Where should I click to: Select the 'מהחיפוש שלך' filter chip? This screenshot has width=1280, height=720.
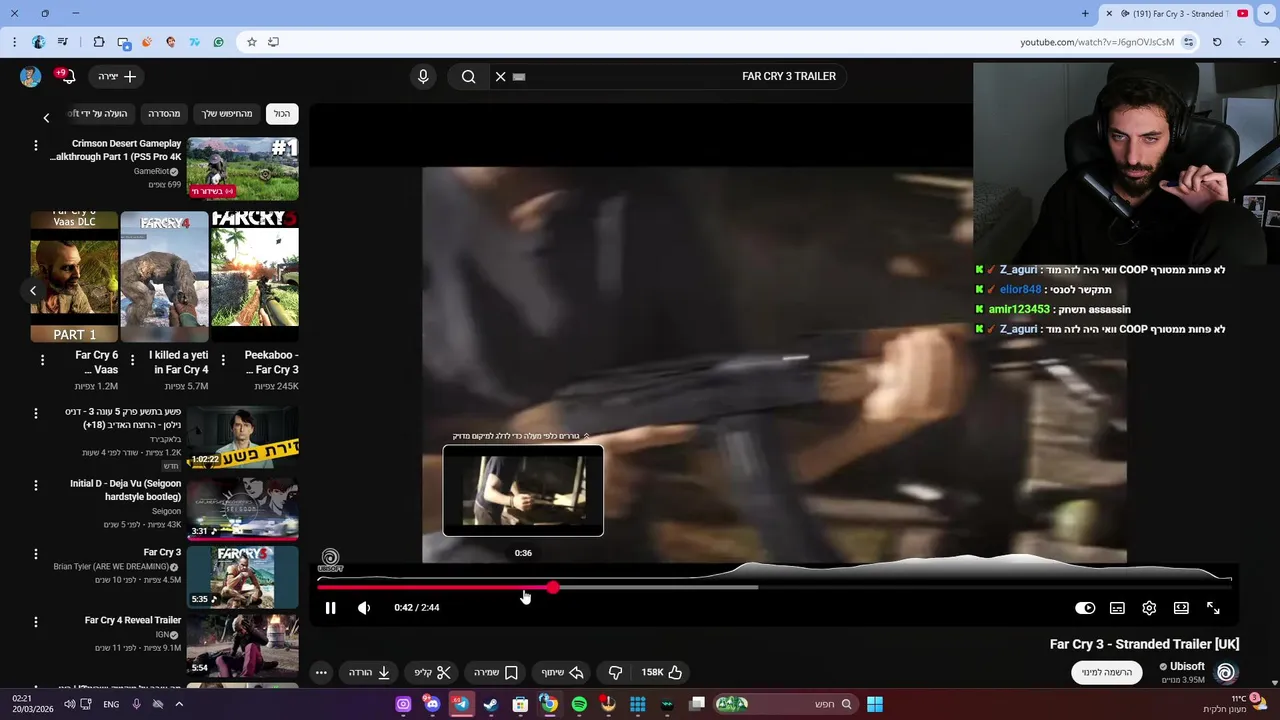pos(227,114)
